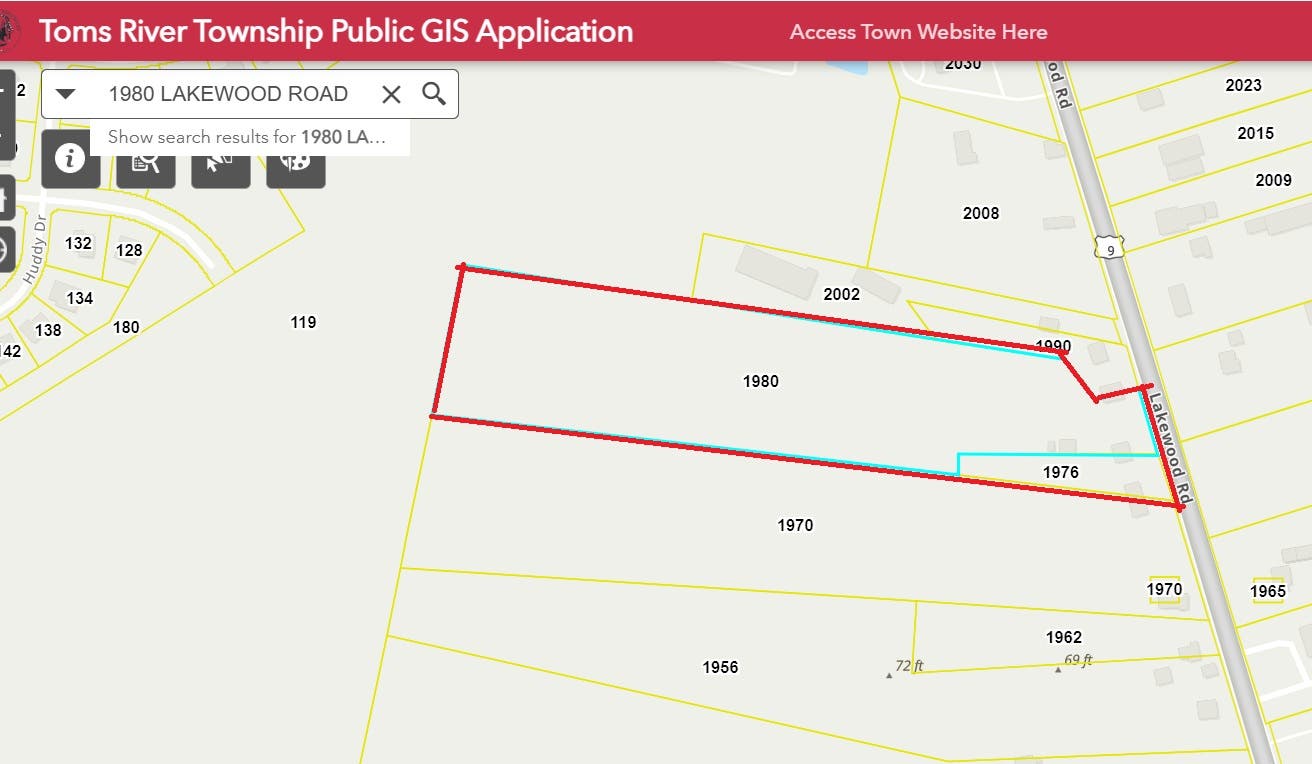Select the 'Show search results' suggestion
1312x764 pixels.
coord(248,137)
